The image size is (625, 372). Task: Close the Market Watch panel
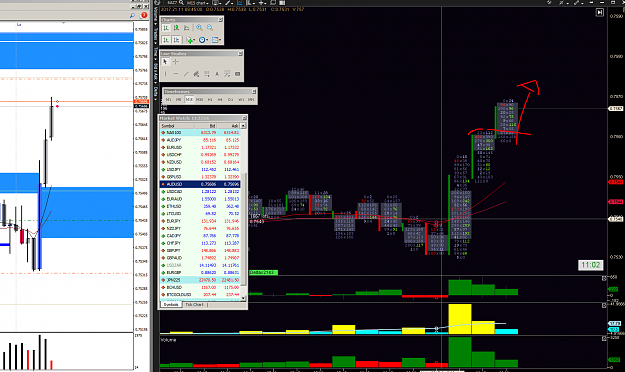click(244, 118)
